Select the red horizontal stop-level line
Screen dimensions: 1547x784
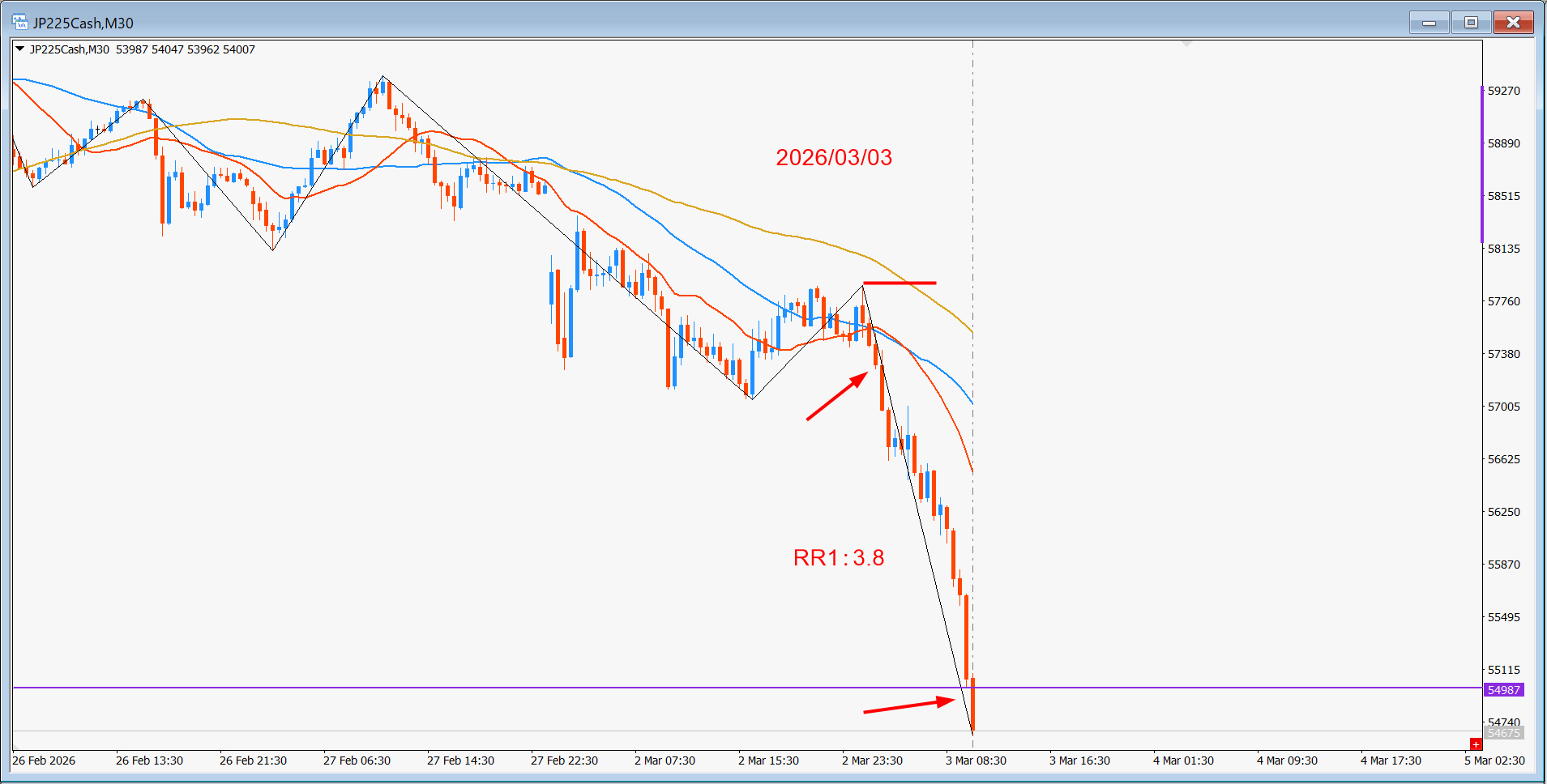click(900, 283)
